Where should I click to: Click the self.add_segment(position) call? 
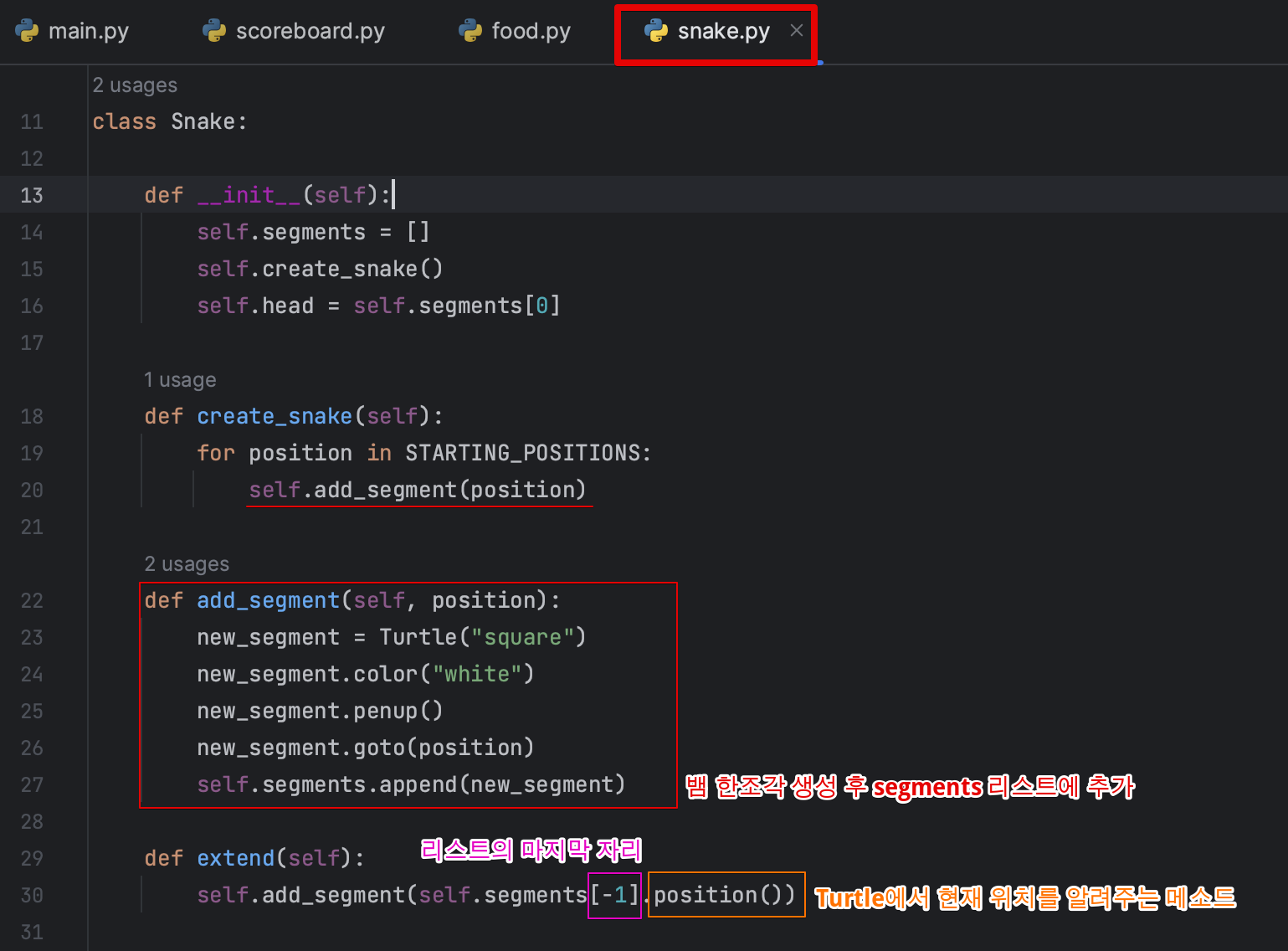[418, 490]
